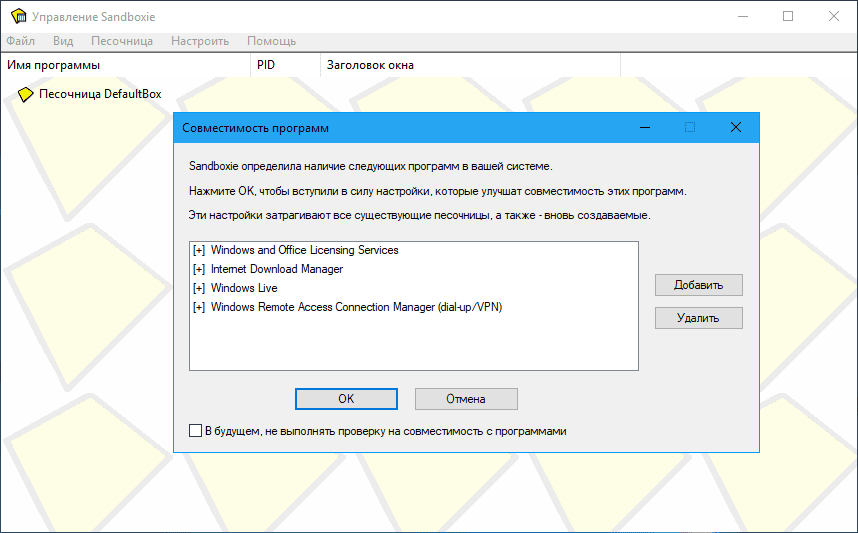Image resolution: width=858 pixels, height=533 pixels.
Task: Open the Настроить menu
Action: coord(200,41)
